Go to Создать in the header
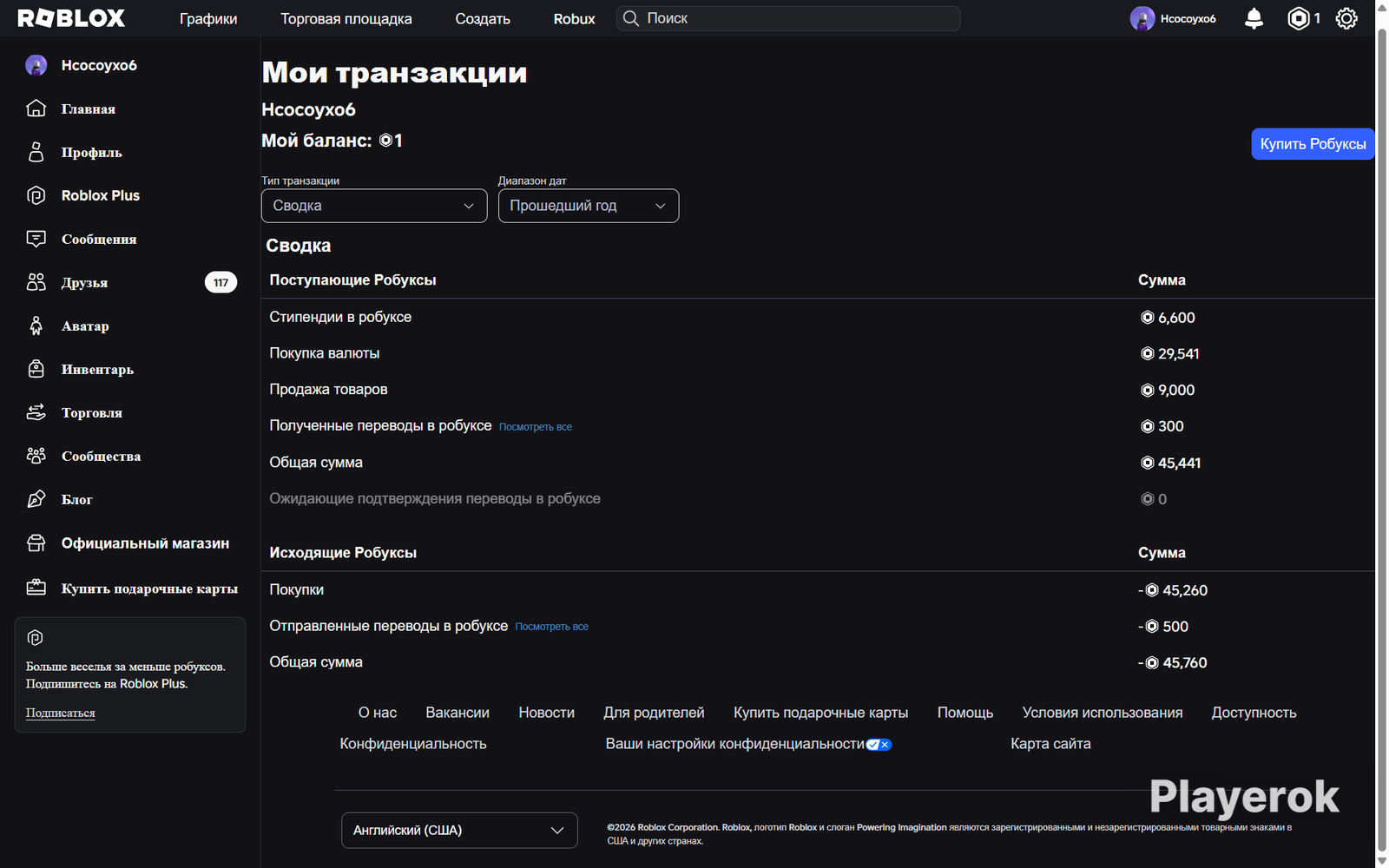1389x868 pixels. pyautogui.click(x=483, y=18)
